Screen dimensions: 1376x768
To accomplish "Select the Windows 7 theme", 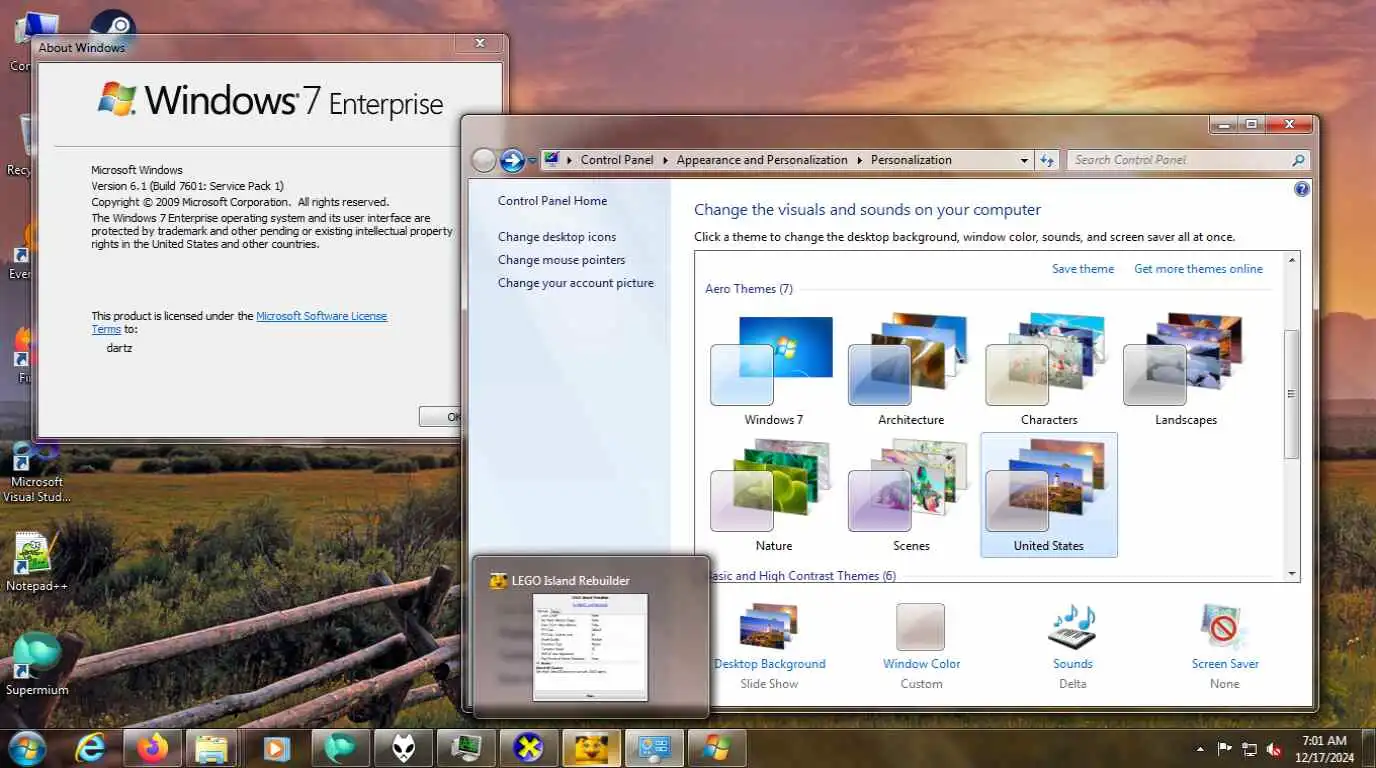I will click(x=773, y=370).
